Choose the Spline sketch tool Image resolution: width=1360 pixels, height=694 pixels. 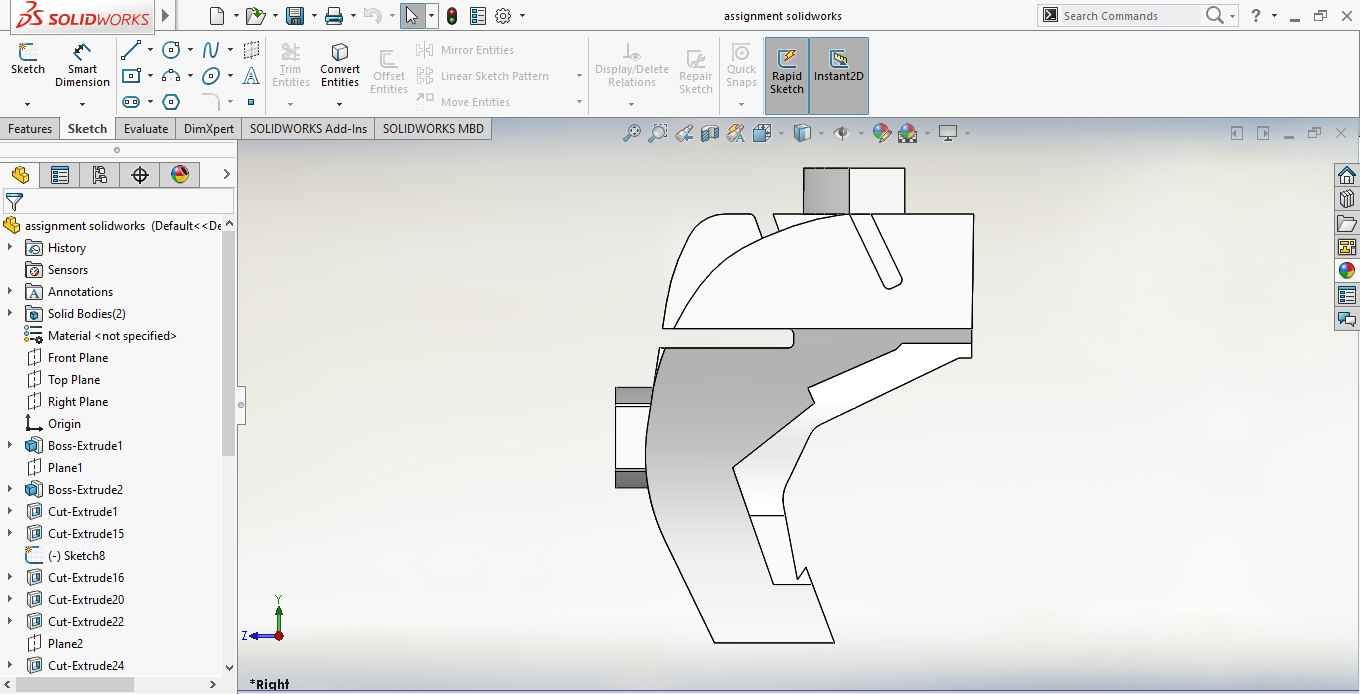(x=211, y=50)
